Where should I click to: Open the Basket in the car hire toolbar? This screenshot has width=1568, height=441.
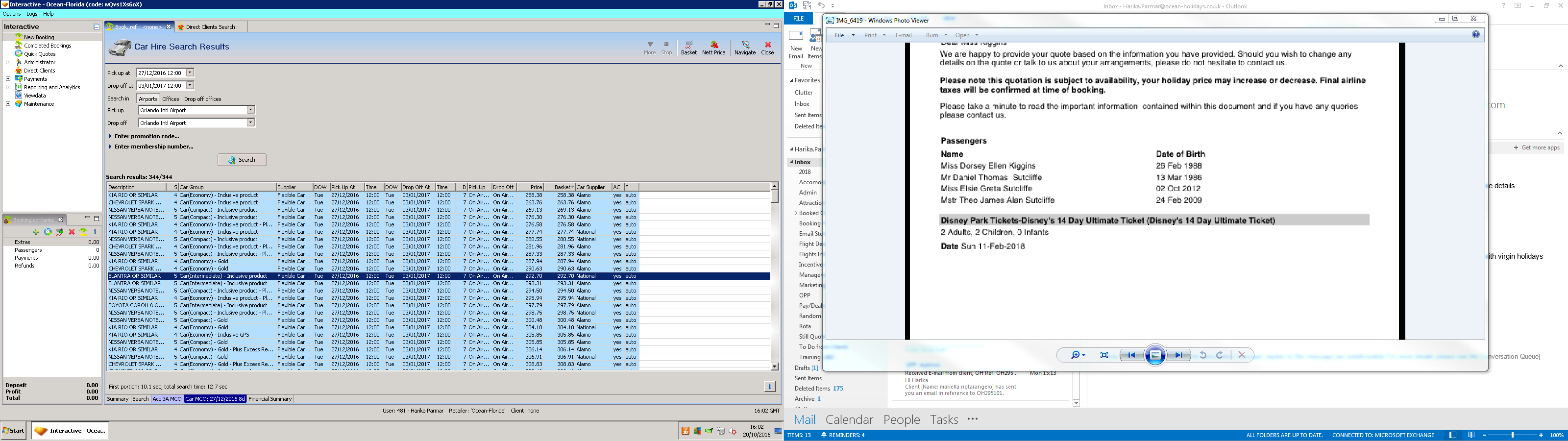688,48
